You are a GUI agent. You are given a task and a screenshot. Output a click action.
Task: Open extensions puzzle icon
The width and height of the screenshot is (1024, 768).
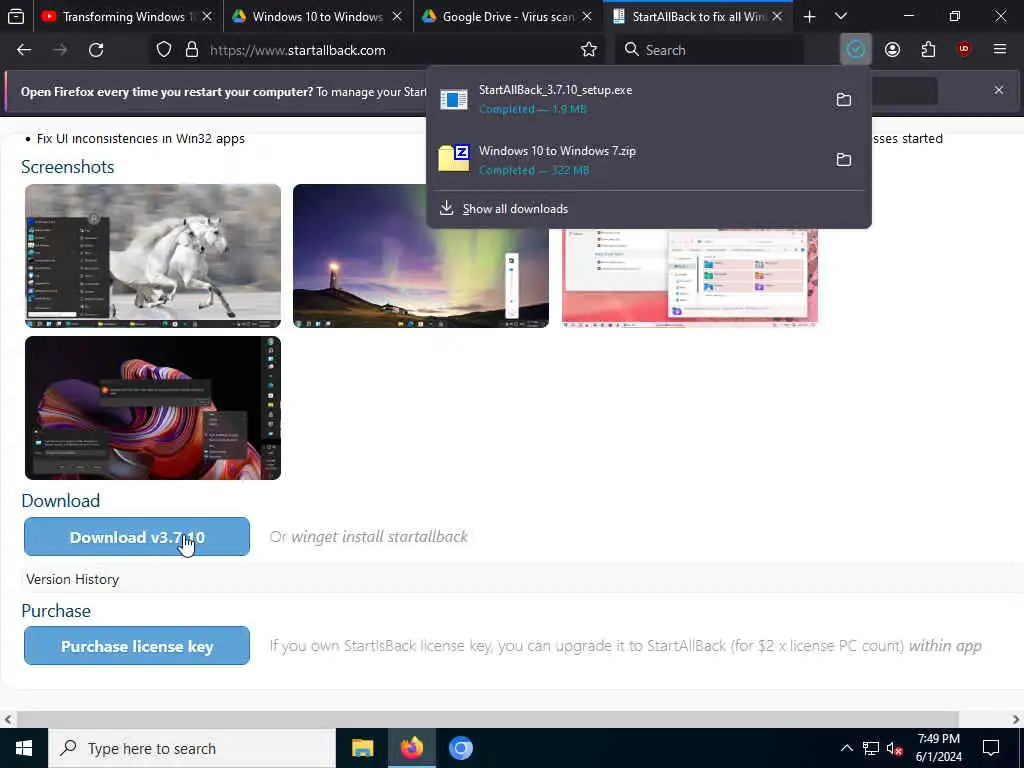(928, 50)
